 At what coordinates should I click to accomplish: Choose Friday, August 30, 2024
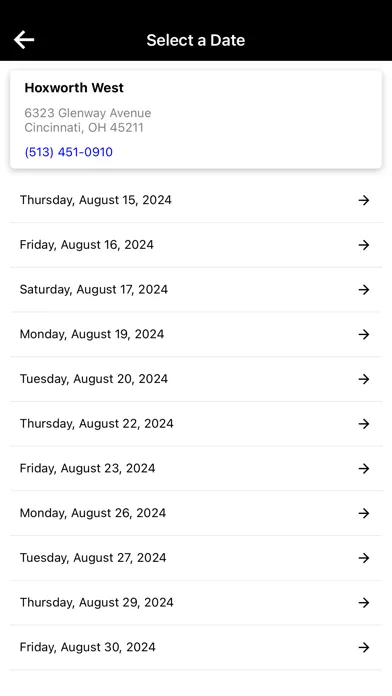point(196,648)
